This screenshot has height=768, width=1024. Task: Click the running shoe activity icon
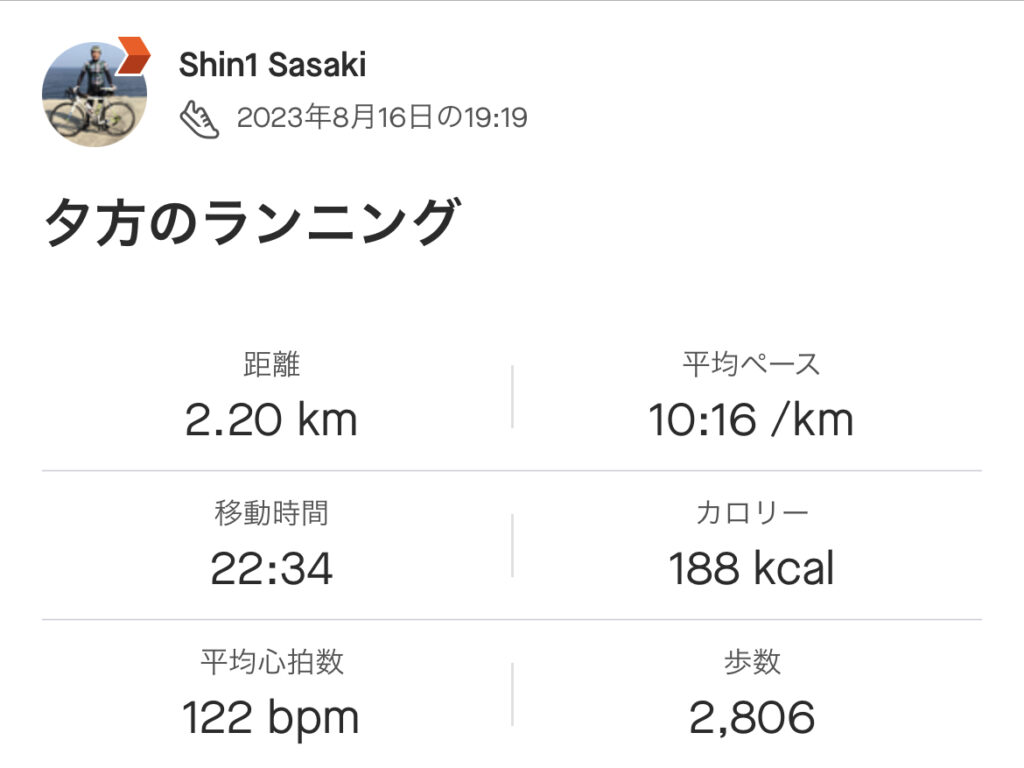(x=199, y=119)
